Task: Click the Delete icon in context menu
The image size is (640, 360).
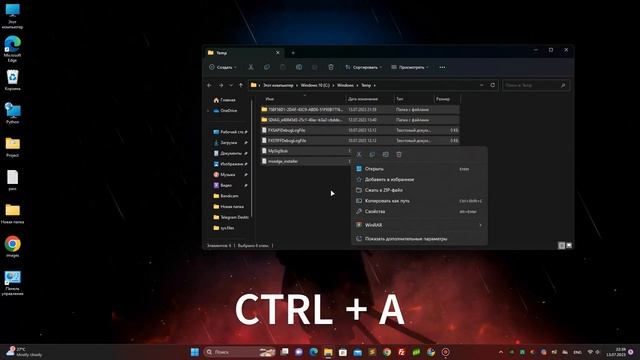Action: [399, 155]
